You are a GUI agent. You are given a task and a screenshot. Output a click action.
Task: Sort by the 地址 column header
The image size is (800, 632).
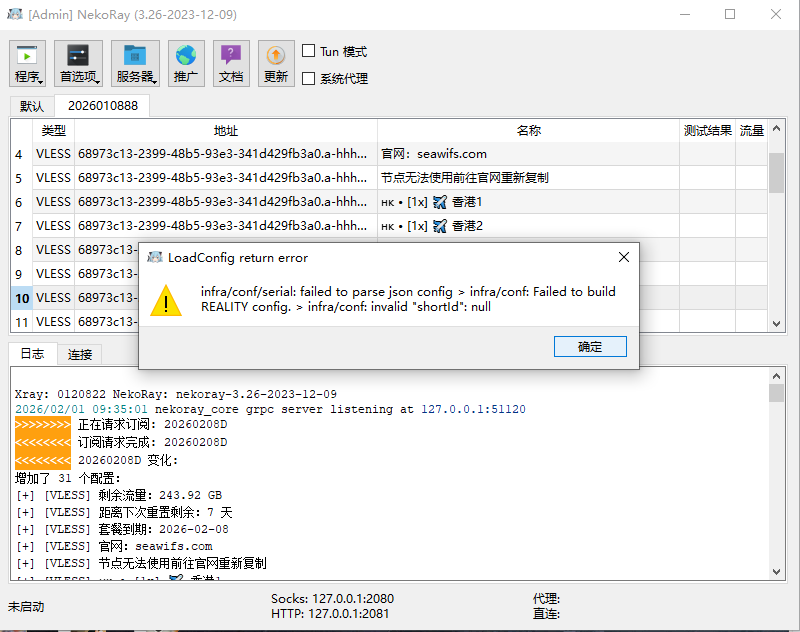(x=226, y=131)
